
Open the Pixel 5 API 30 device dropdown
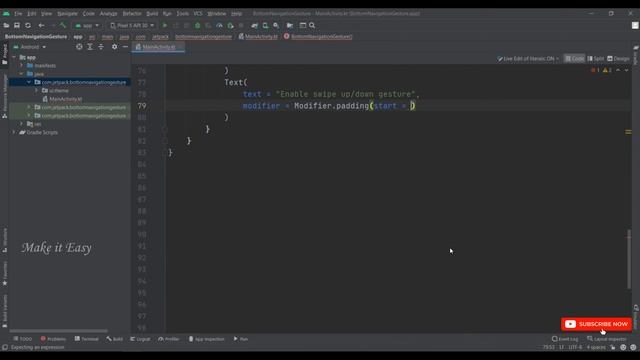(132, 25)
